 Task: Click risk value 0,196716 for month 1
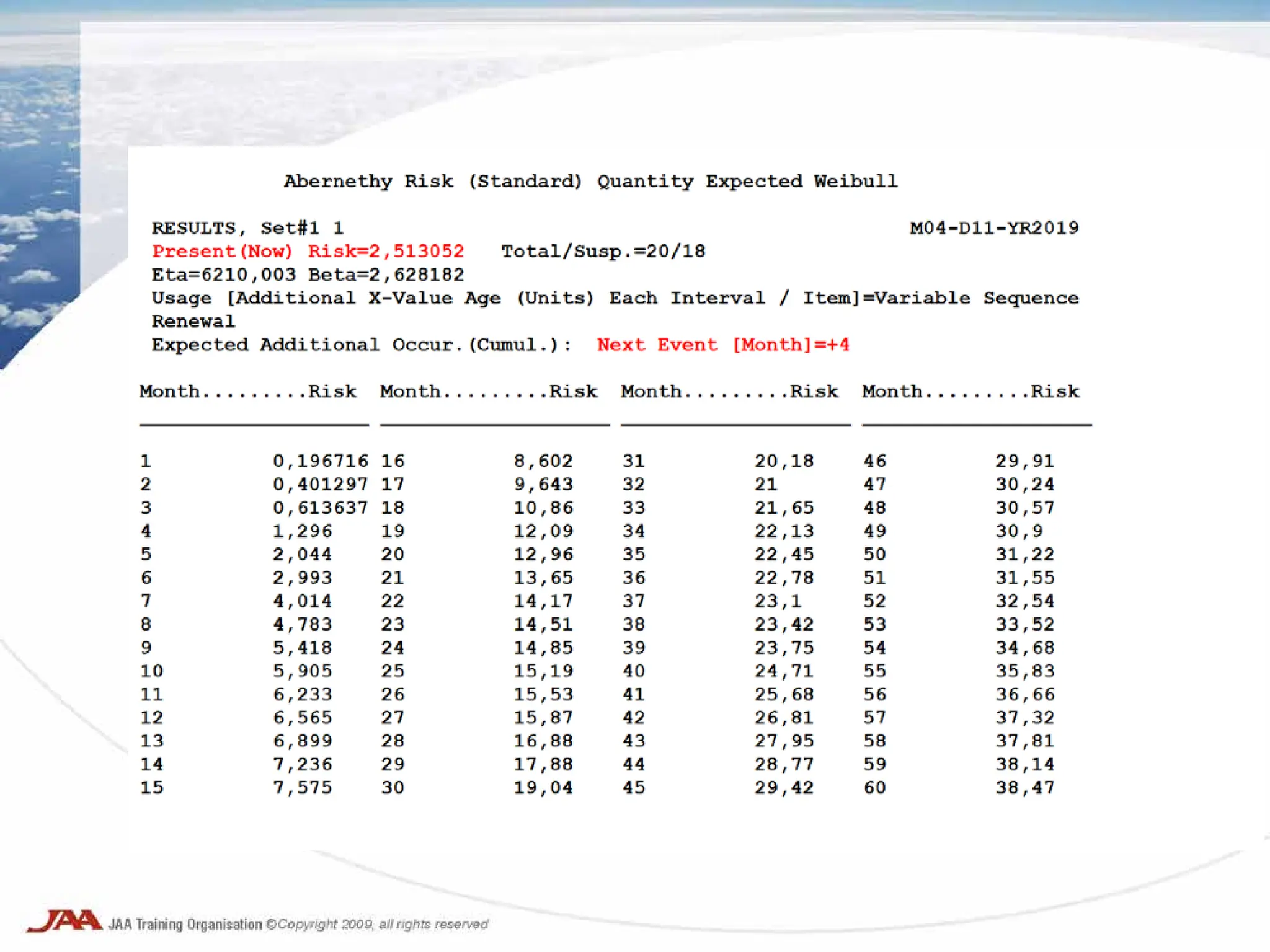point(320,461)
